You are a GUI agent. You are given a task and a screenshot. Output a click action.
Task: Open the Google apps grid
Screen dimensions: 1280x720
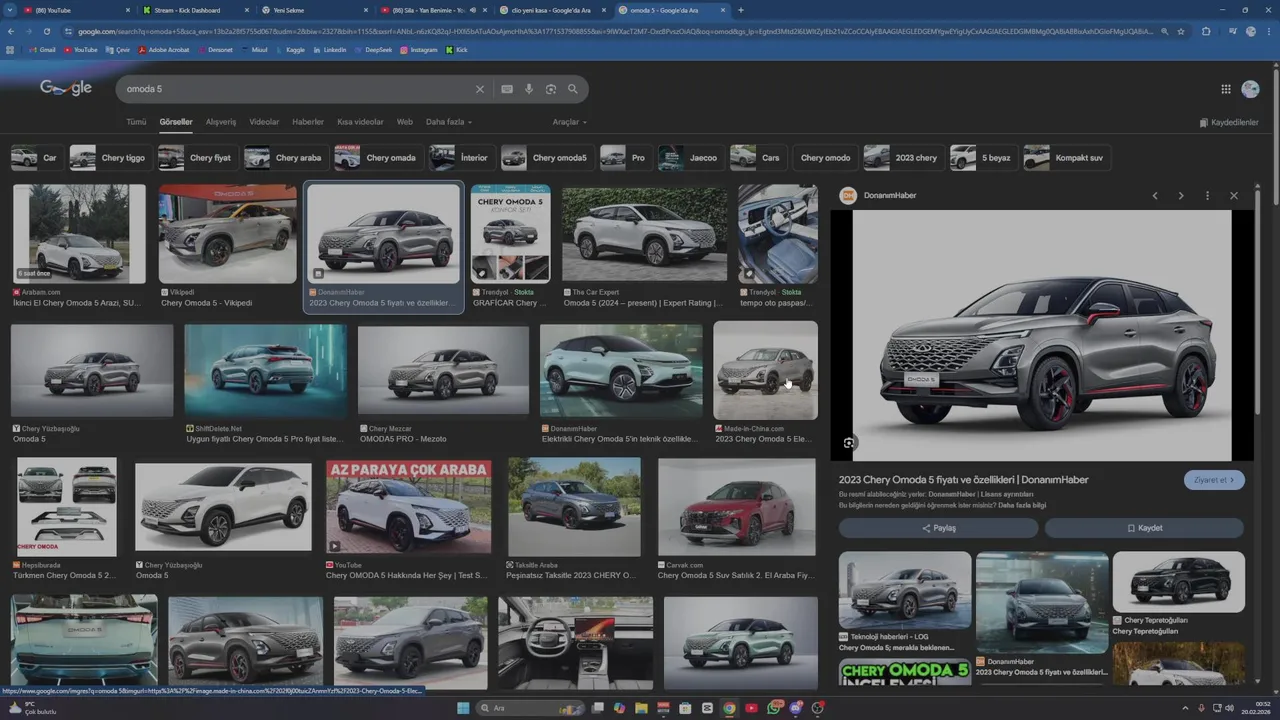1226,89
